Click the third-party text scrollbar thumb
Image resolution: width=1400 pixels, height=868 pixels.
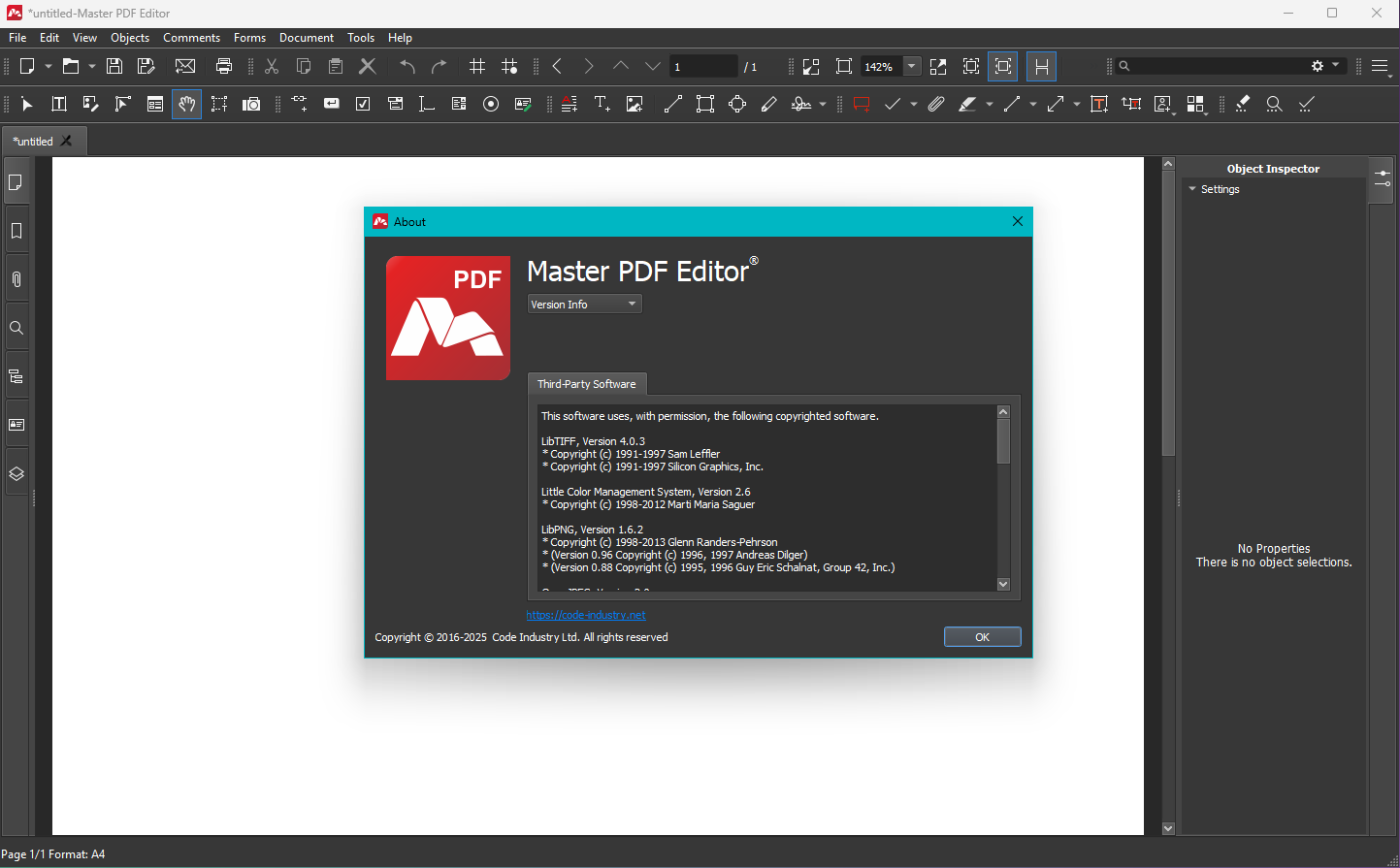click(x=1003, y=441)
